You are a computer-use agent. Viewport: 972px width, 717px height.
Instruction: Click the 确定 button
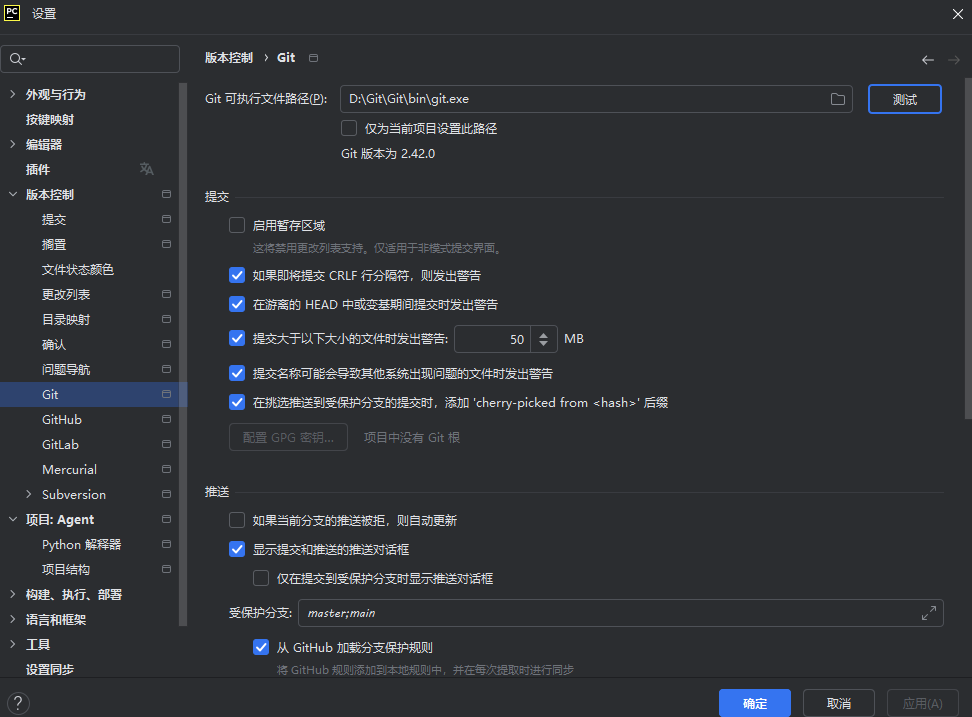click(754, 703)
